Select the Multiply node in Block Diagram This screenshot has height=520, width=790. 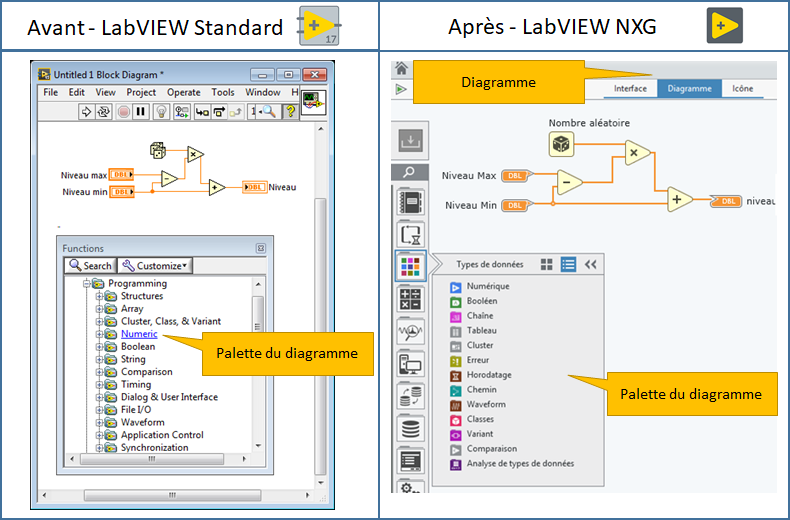(195, 154)
